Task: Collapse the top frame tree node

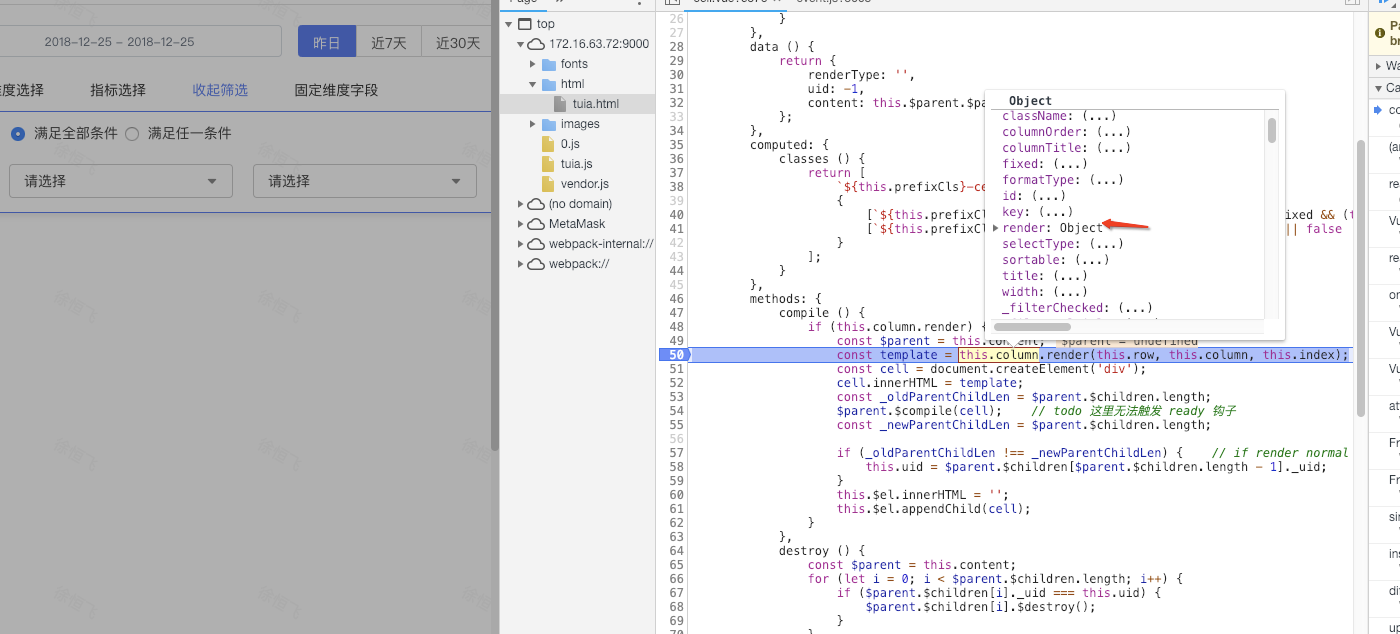Action: click(509, 24)
